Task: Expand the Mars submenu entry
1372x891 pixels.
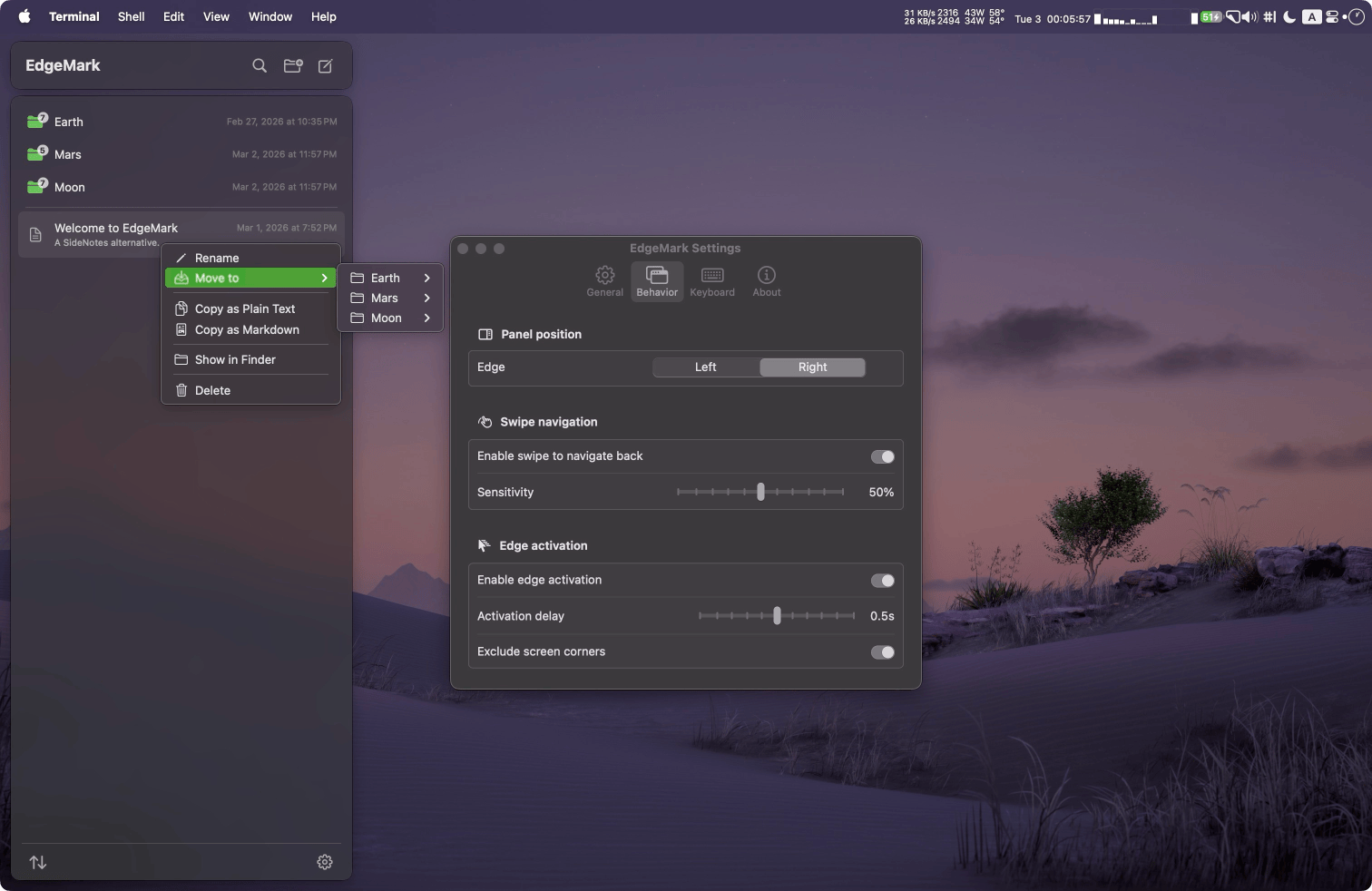Action: point(390,298)
